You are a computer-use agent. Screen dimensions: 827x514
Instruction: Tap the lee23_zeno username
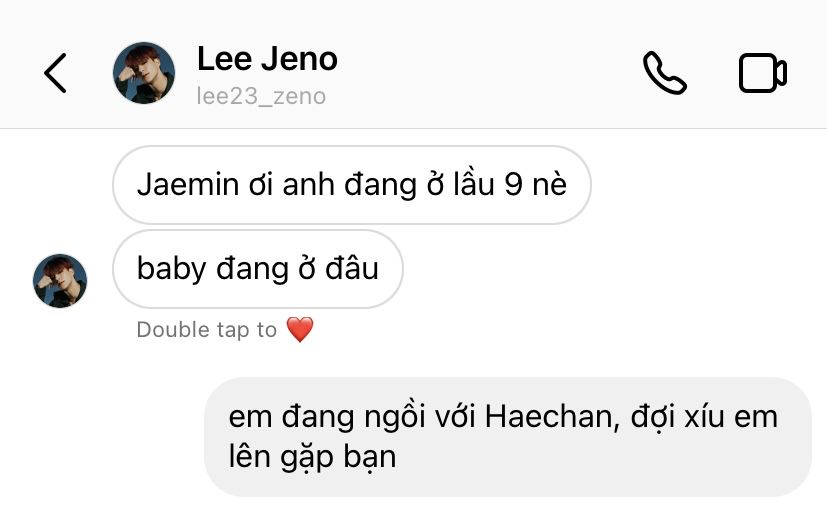point(261,96)
